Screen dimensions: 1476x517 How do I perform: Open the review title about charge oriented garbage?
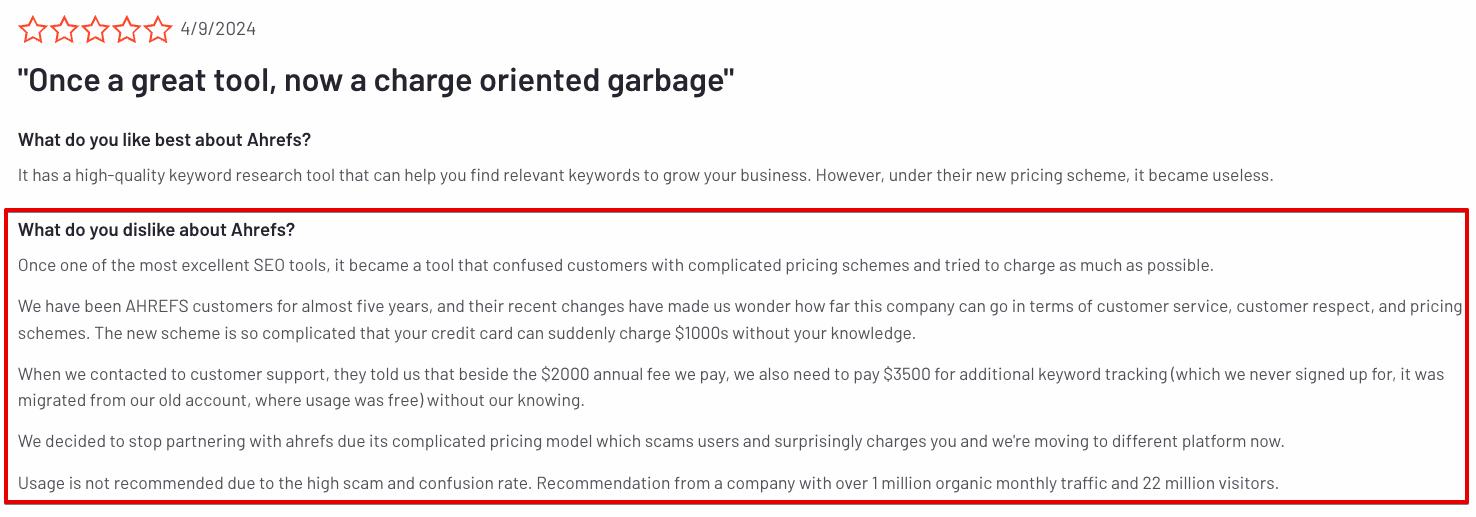tap(376, 80)
